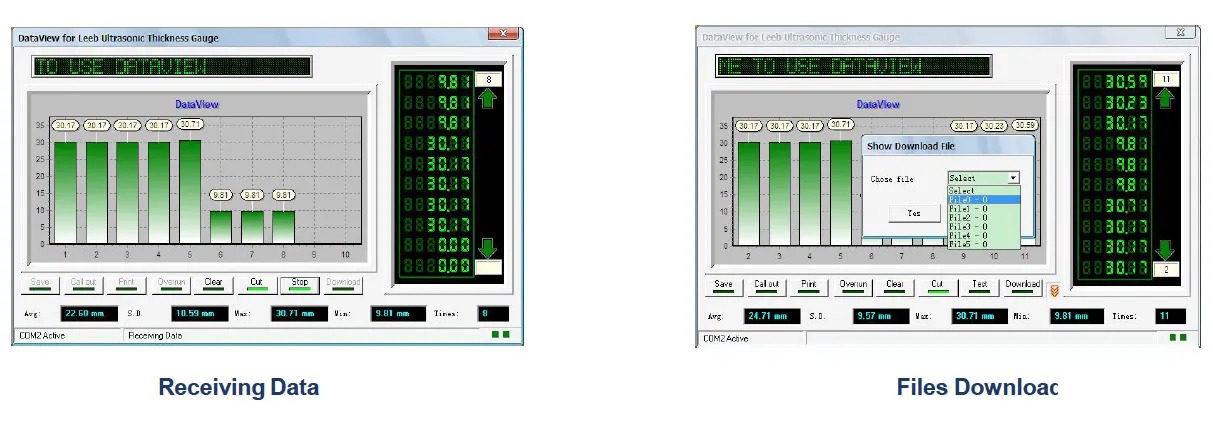Click green up arrow in Files Download window
The width and height of the screenshot is (1213, 423).
click(x=1165, y=98)
